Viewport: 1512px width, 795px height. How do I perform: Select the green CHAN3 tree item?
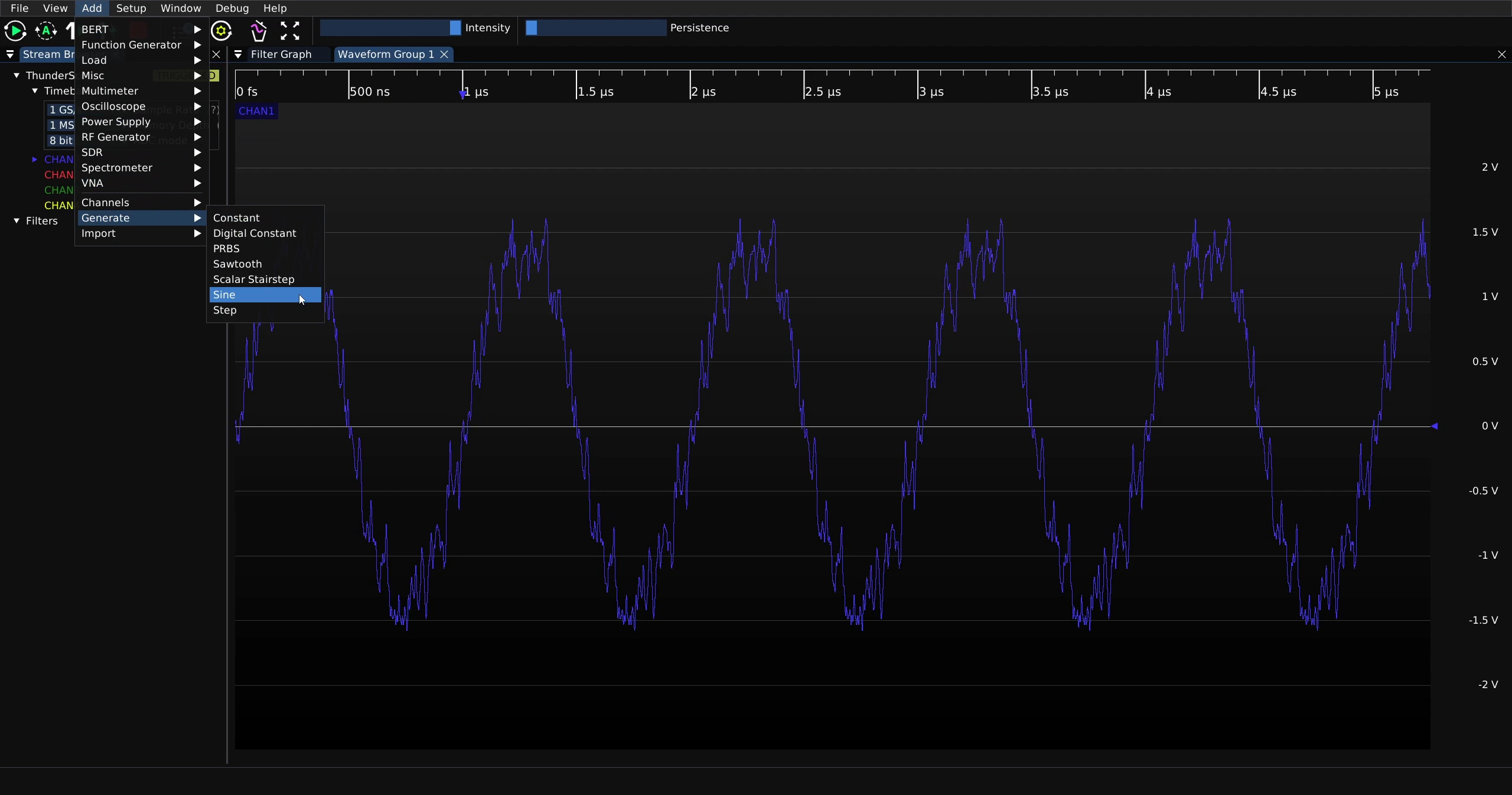click(58, 190)
